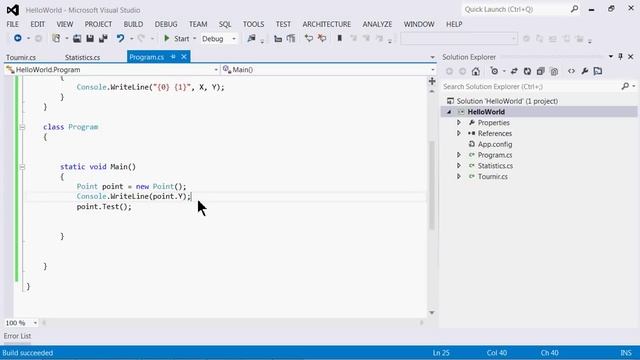Click the Refresh icon in Solution Explorer
The width and height of the screenshot is (640, 360).
[x=527, y=71]
